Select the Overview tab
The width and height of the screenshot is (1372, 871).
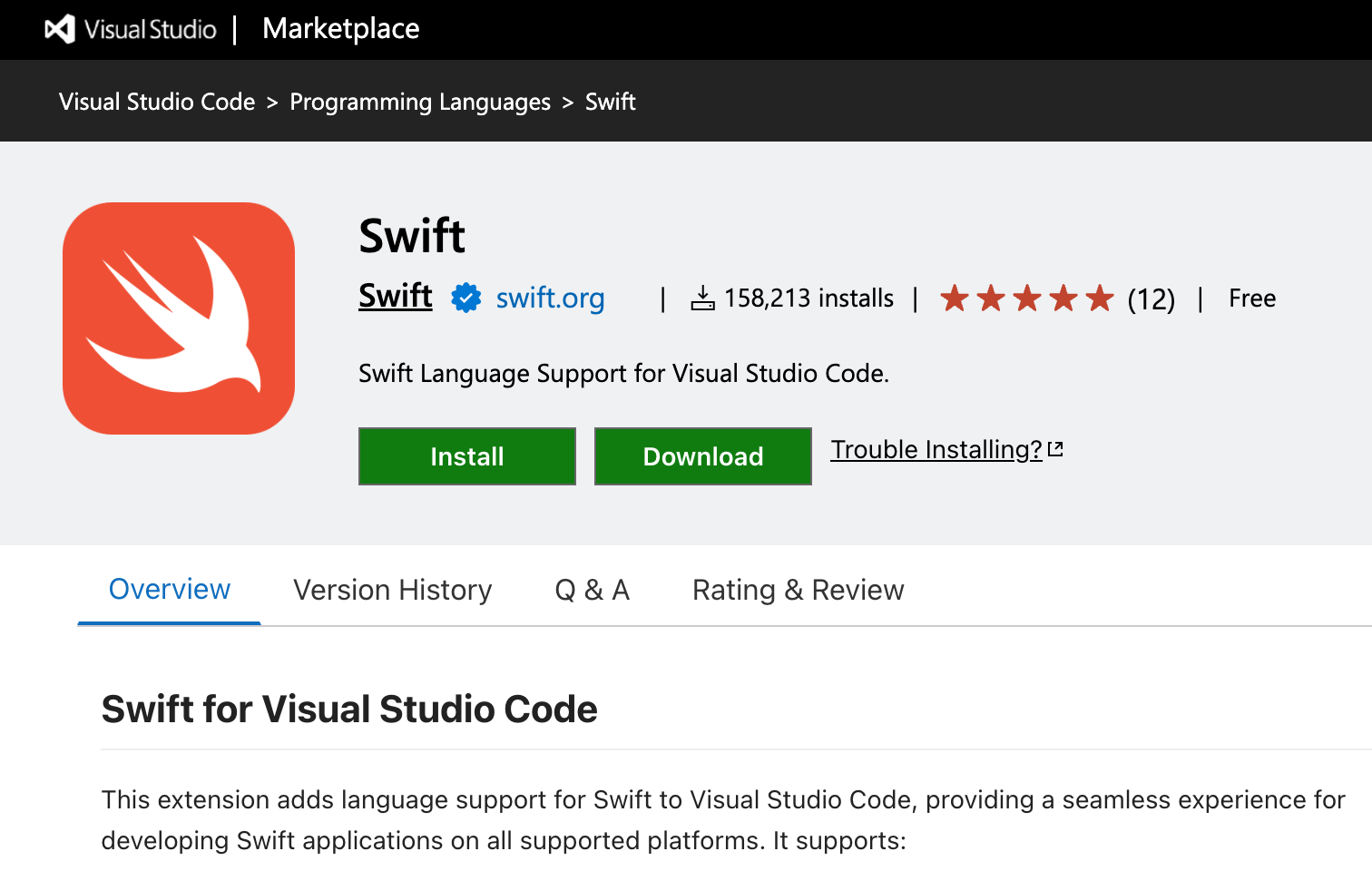tap(170, 590)
